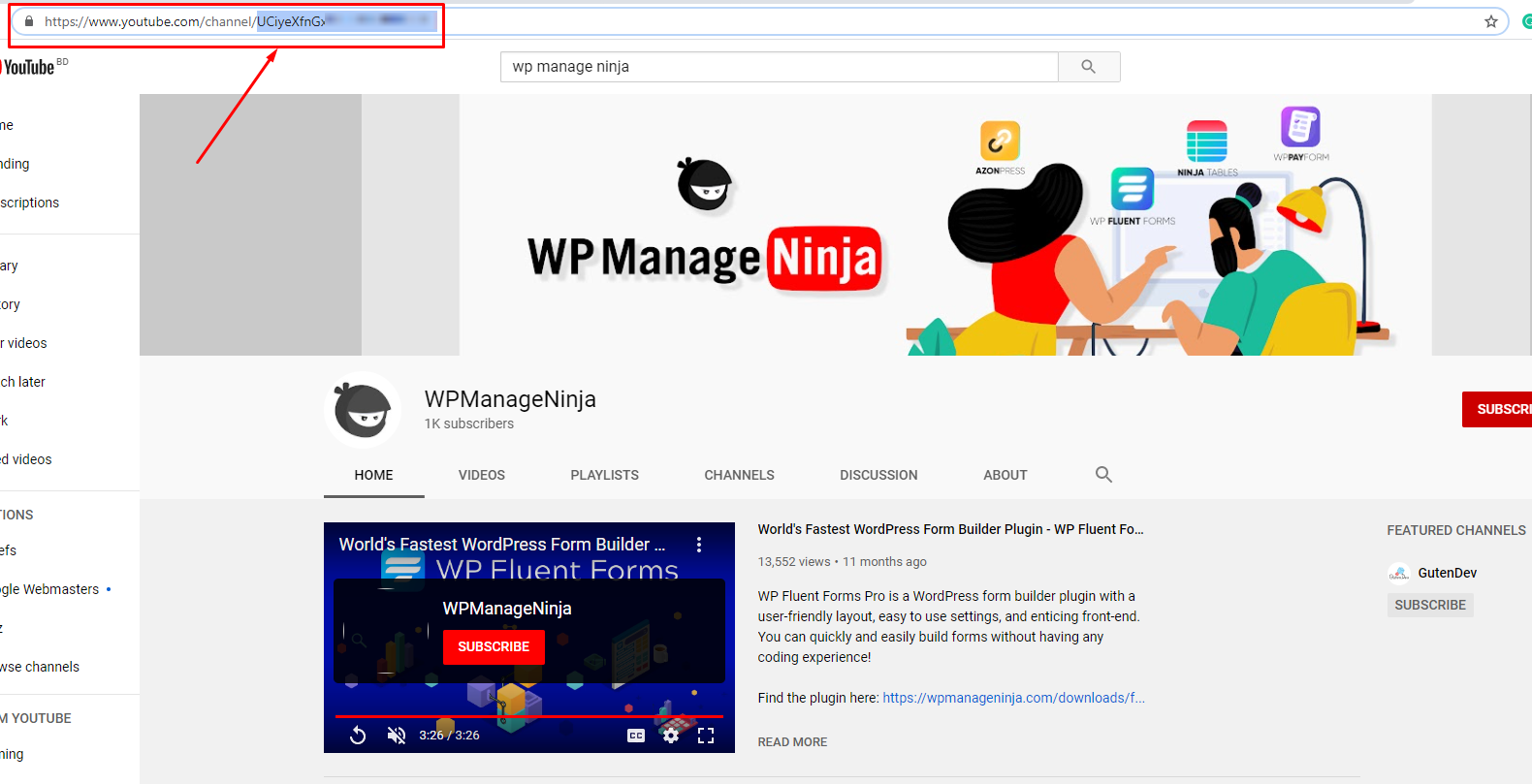Enter fullscreen mode on the video
The image size is (1532, 784).
(706, 736)
